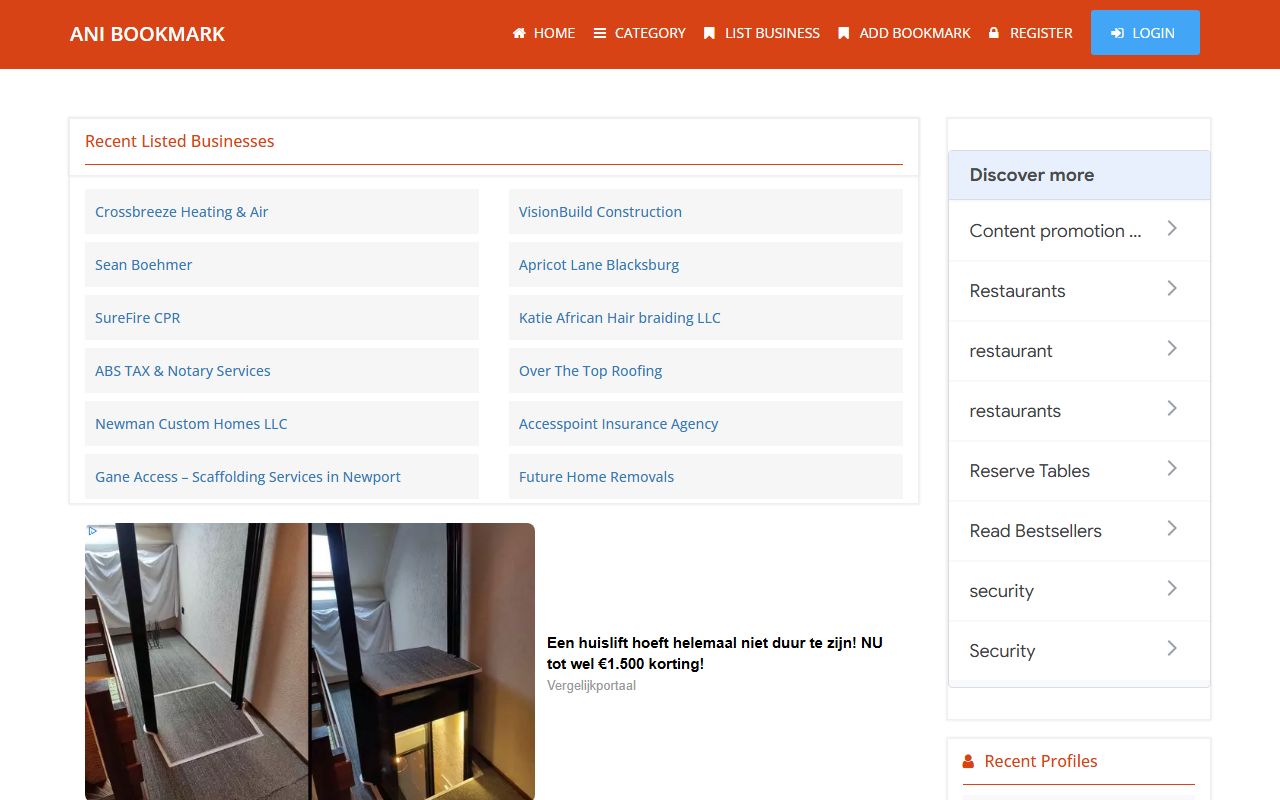
Task: Click the bookmark icon beside Add Bookmark
Action: coord(843,33)
